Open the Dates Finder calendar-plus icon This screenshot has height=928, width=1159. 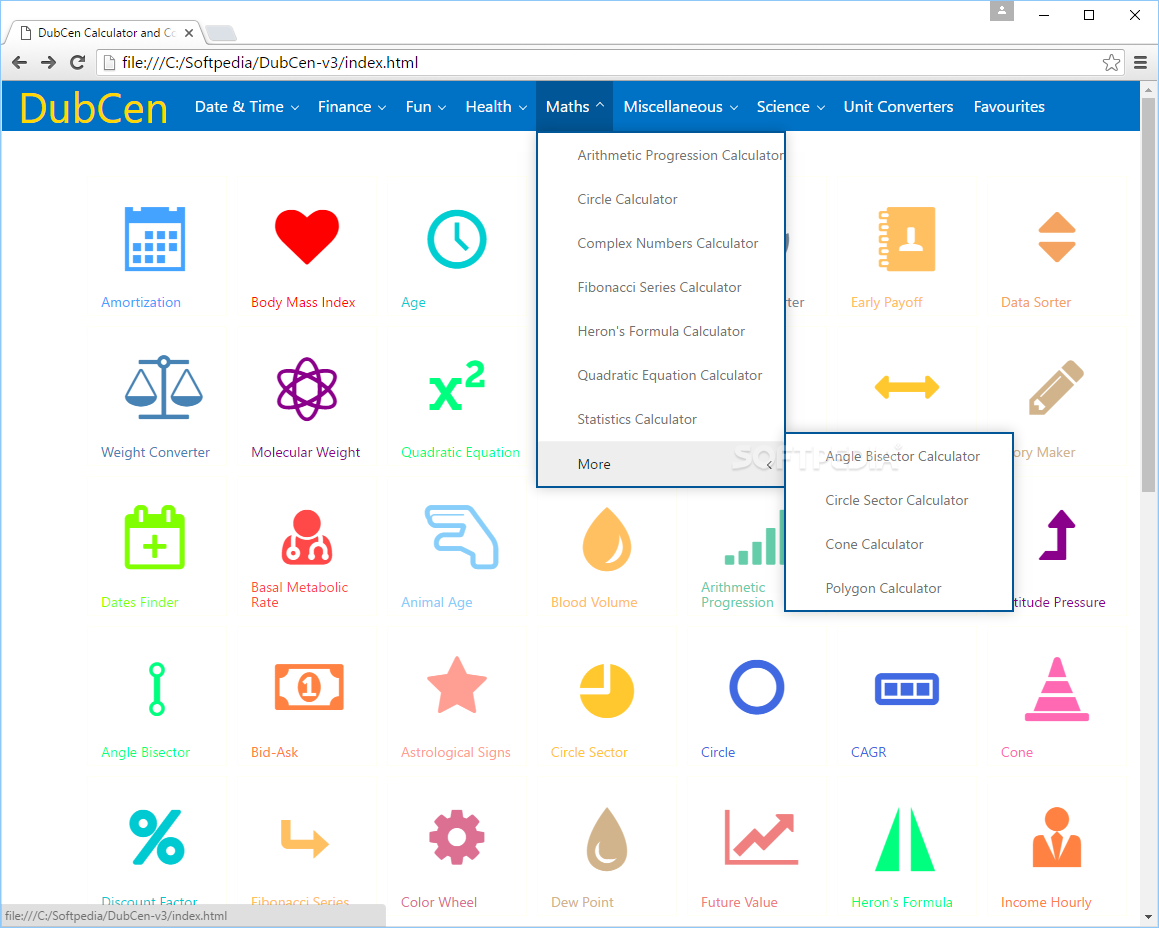[154, 538]
